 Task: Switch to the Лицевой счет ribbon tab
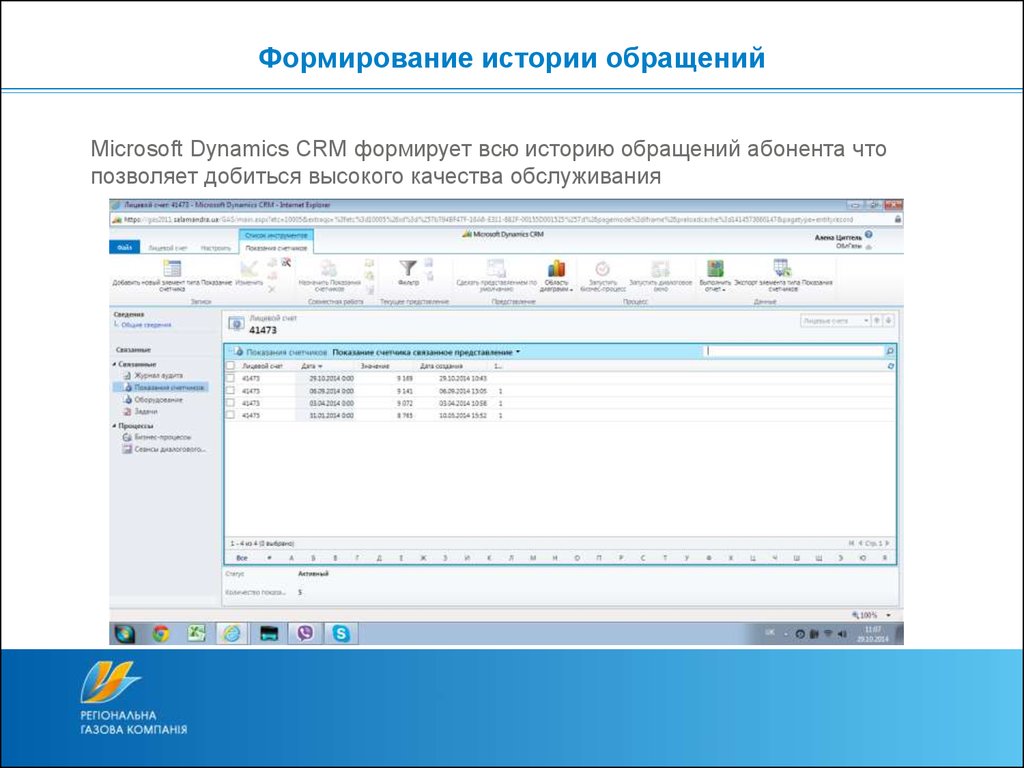point(168,248)
